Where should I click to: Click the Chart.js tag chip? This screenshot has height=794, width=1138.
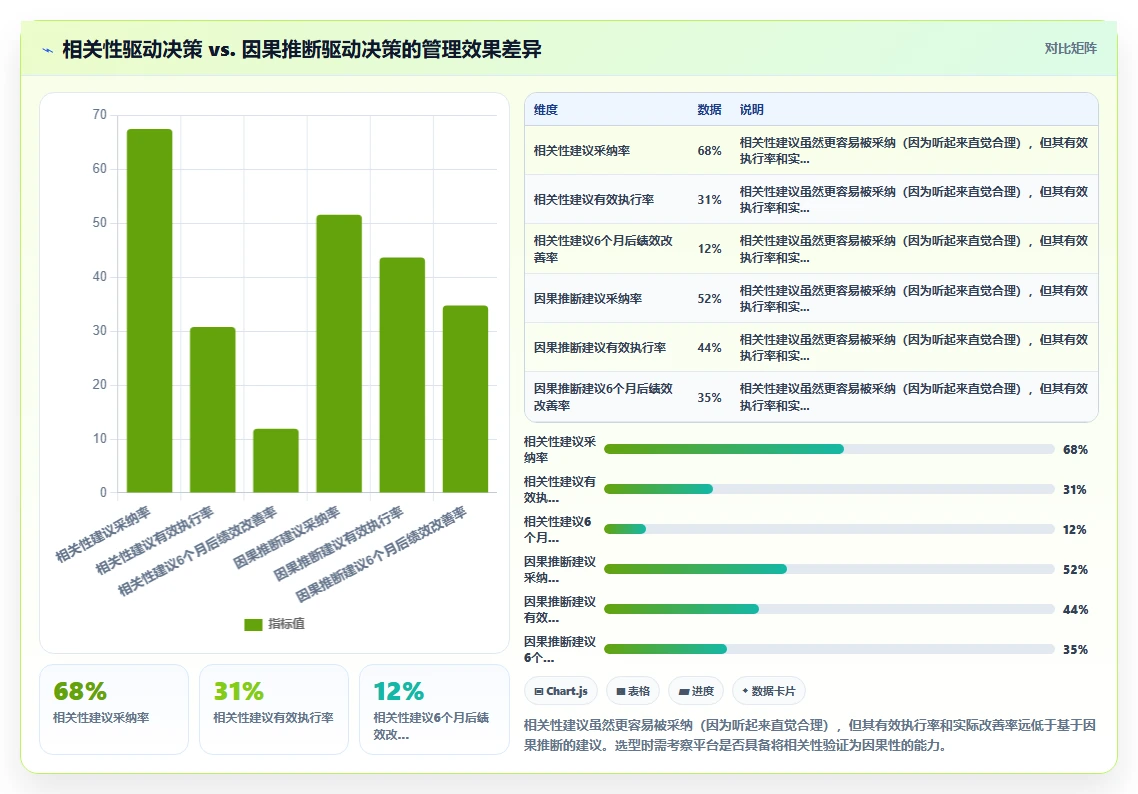pyautogui.click(x=561, y=691)
